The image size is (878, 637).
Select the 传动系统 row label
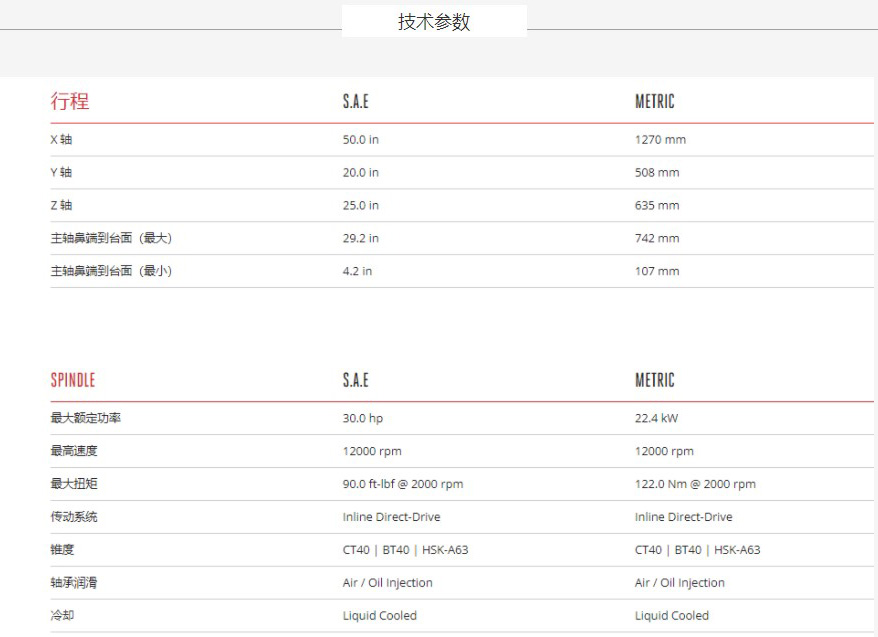click(x=74, y=517)
